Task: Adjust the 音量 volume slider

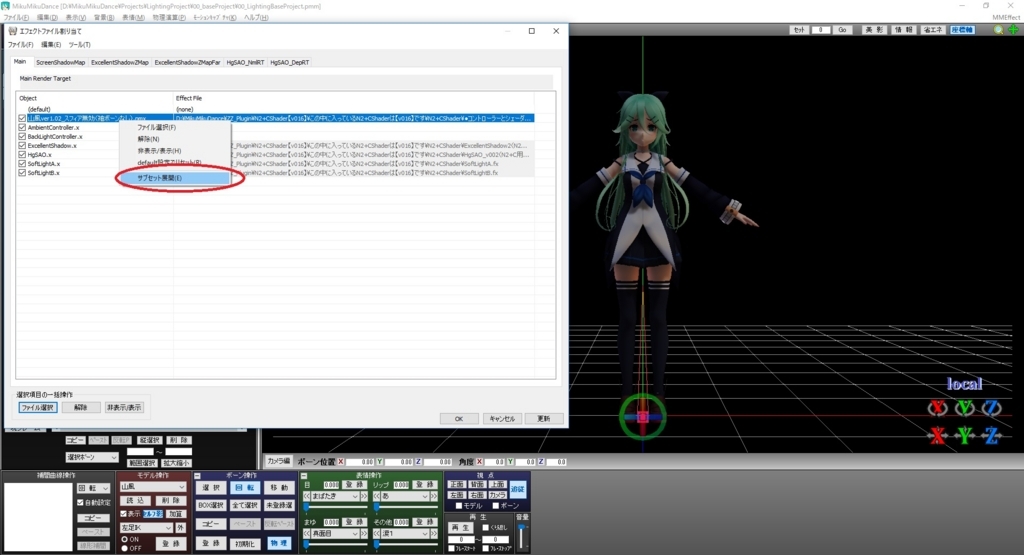Action: (x=522, y=537)
